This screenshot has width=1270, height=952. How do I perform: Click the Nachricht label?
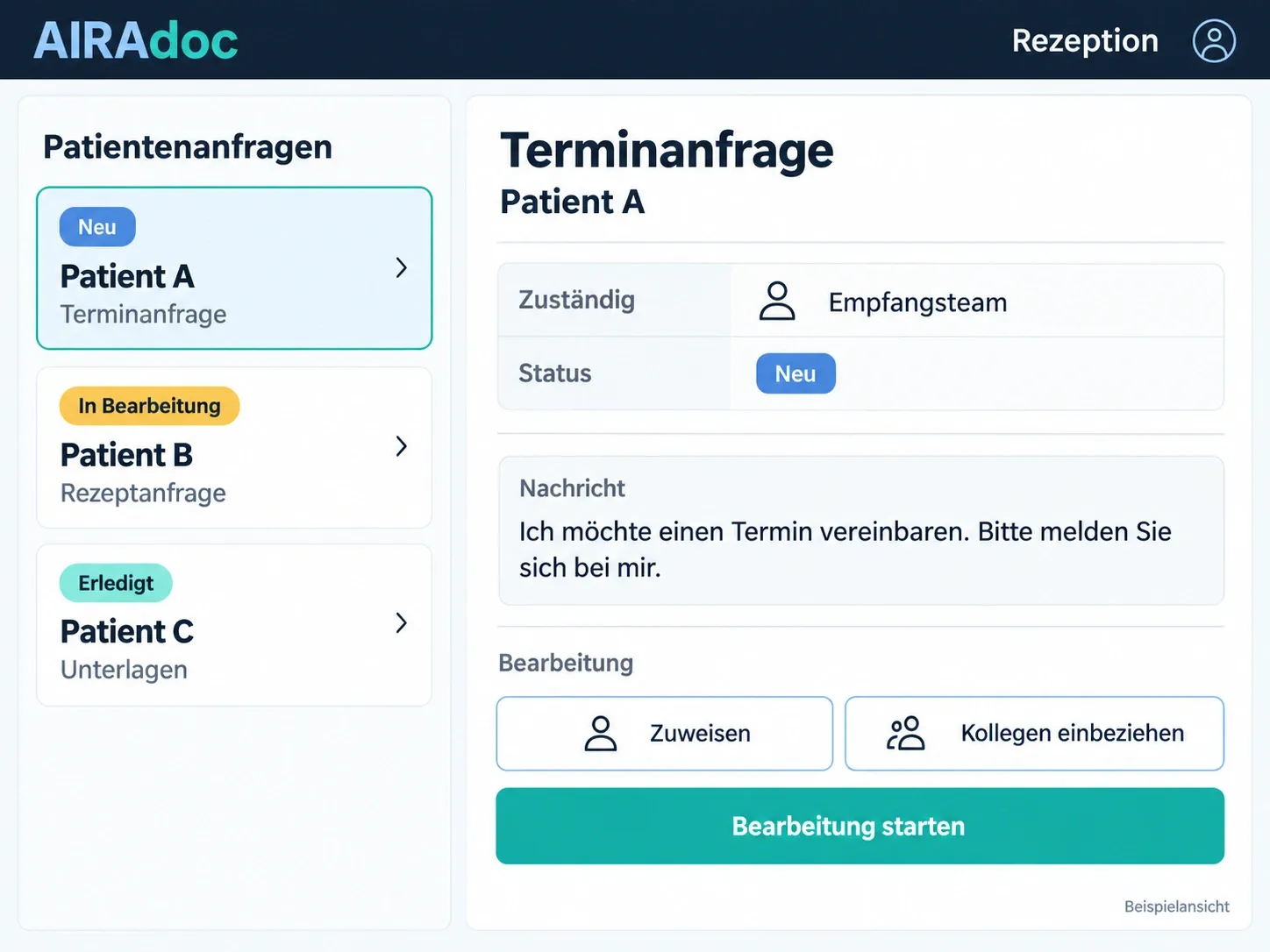[572, 488]
